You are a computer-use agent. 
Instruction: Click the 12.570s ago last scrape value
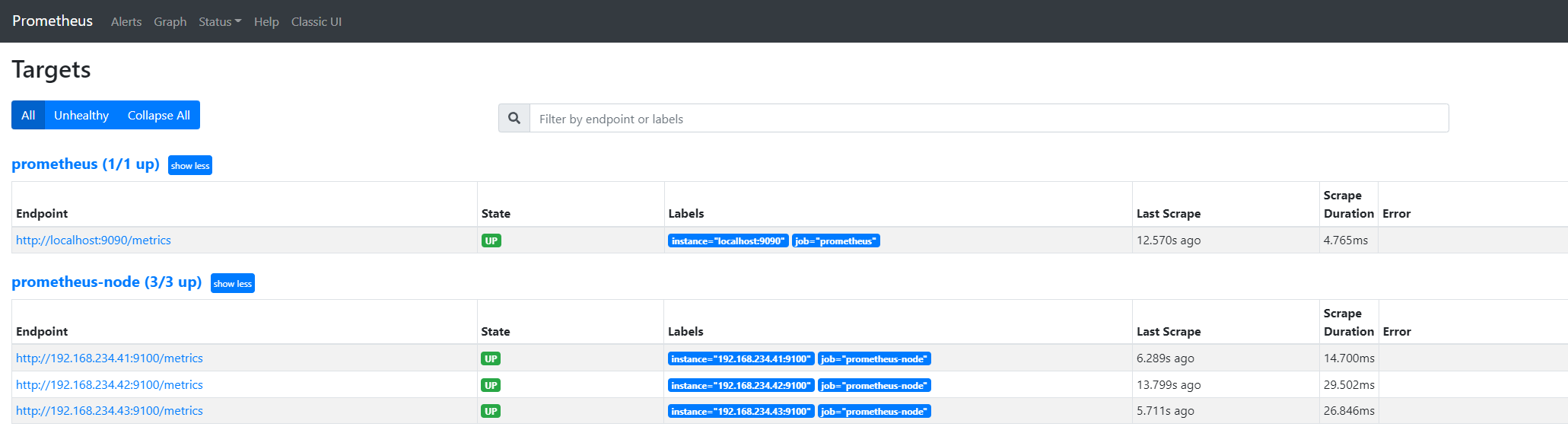point(1169,240)
